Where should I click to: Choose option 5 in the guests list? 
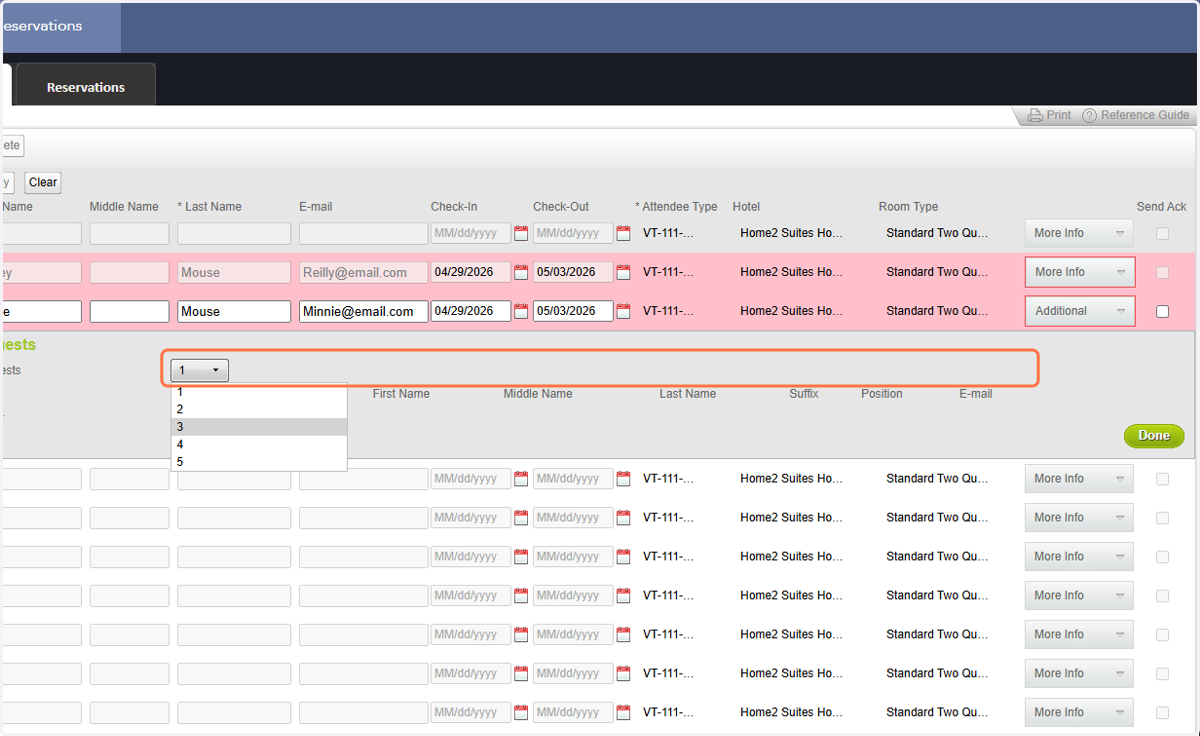[259, 461]
